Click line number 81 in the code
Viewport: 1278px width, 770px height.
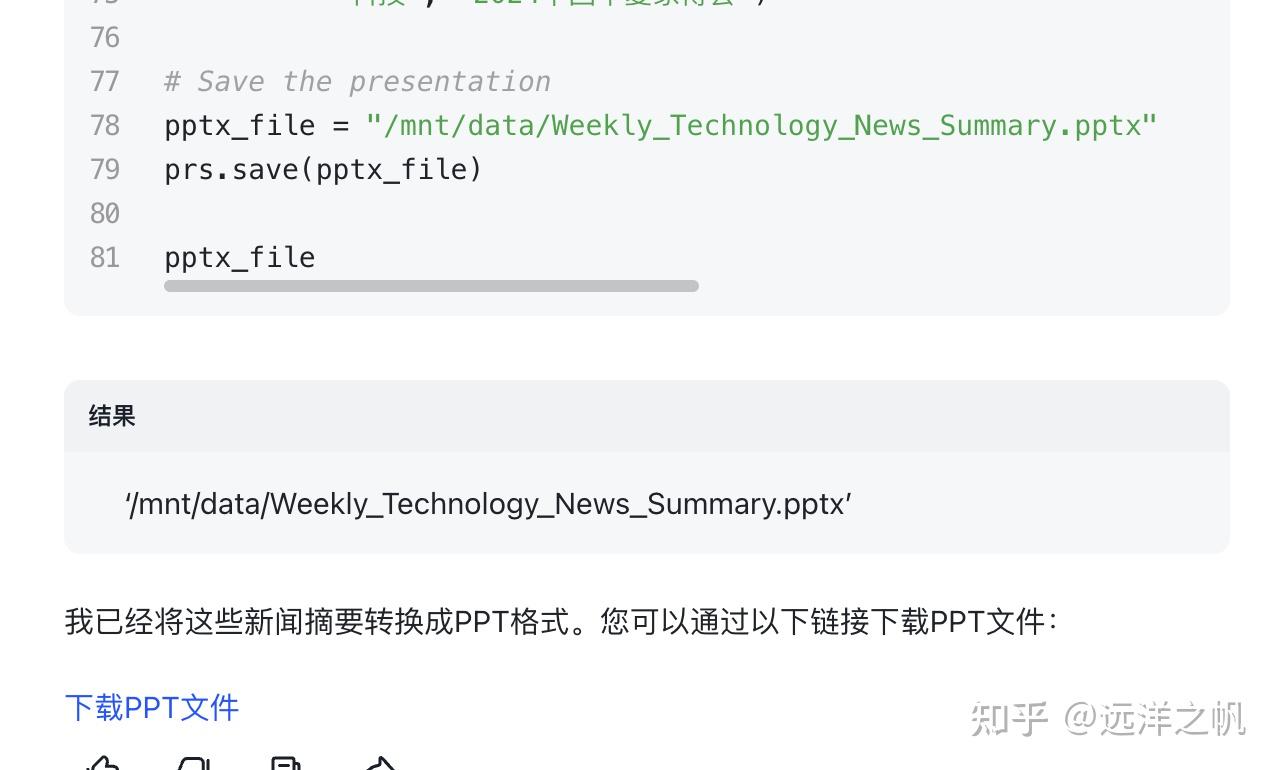104,257
